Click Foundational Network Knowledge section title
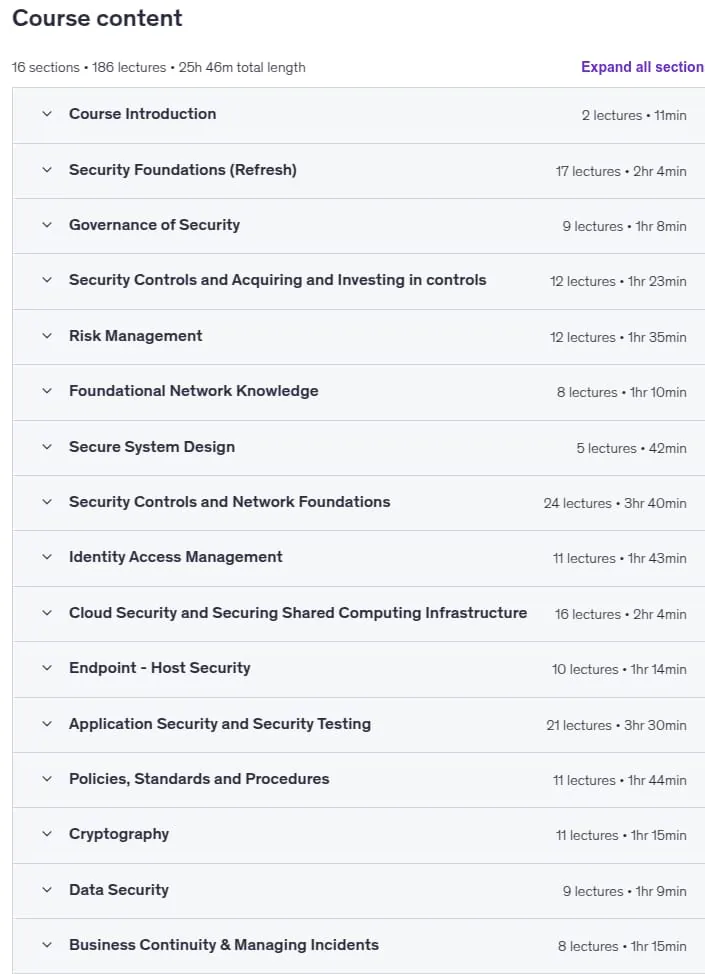This screenshot has width=705, height=974. (x=194, y=391)
